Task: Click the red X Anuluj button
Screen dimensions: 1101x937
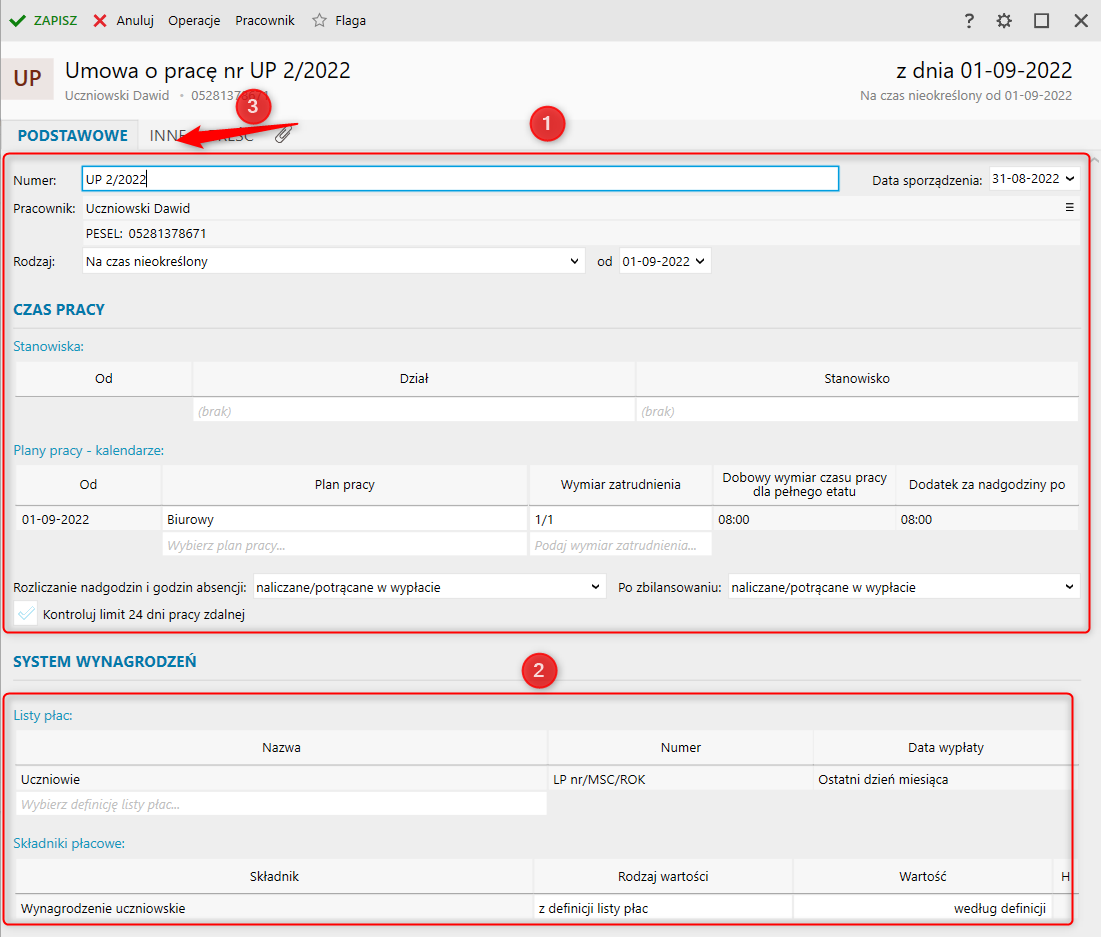Action: click(x=124, y=20)
